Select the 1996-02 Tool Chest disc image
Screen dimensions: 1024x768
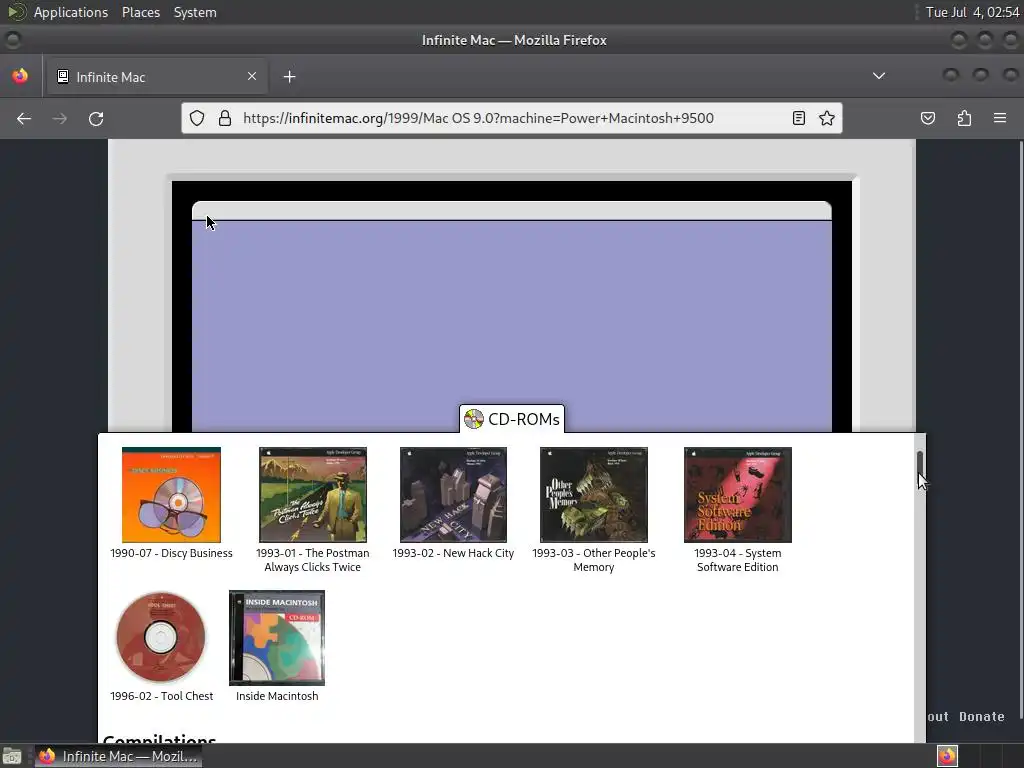tap(161, 637)
